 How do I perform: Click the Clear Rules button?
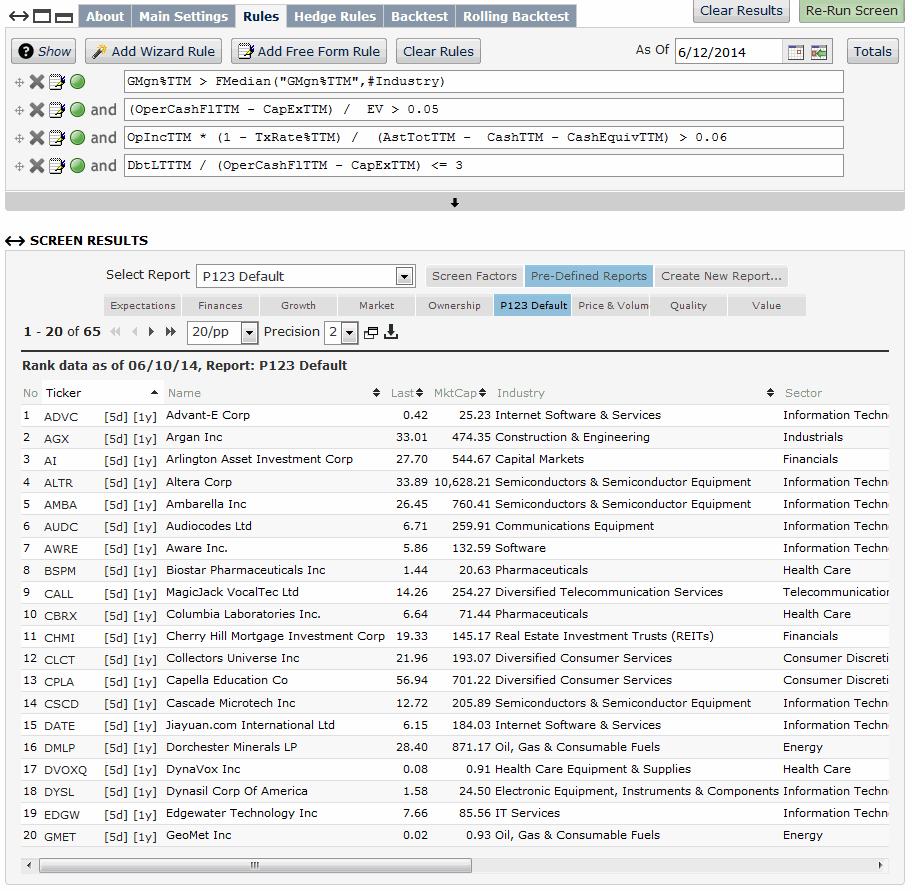[x=438, y=51]
